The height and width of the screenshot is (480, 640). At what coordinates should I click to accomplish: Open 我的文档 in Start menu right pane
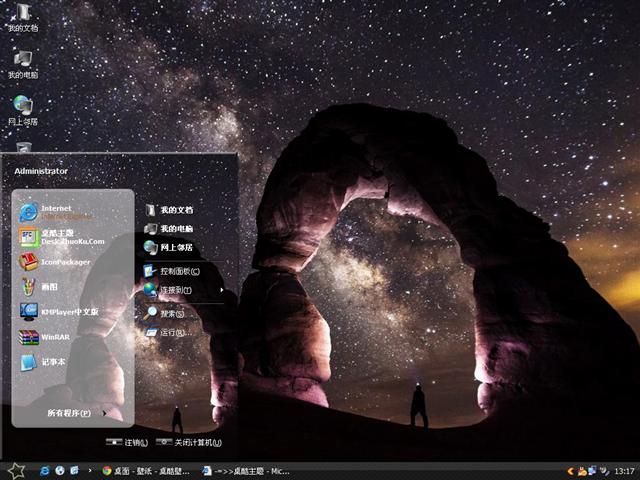[x=169, y=210]
